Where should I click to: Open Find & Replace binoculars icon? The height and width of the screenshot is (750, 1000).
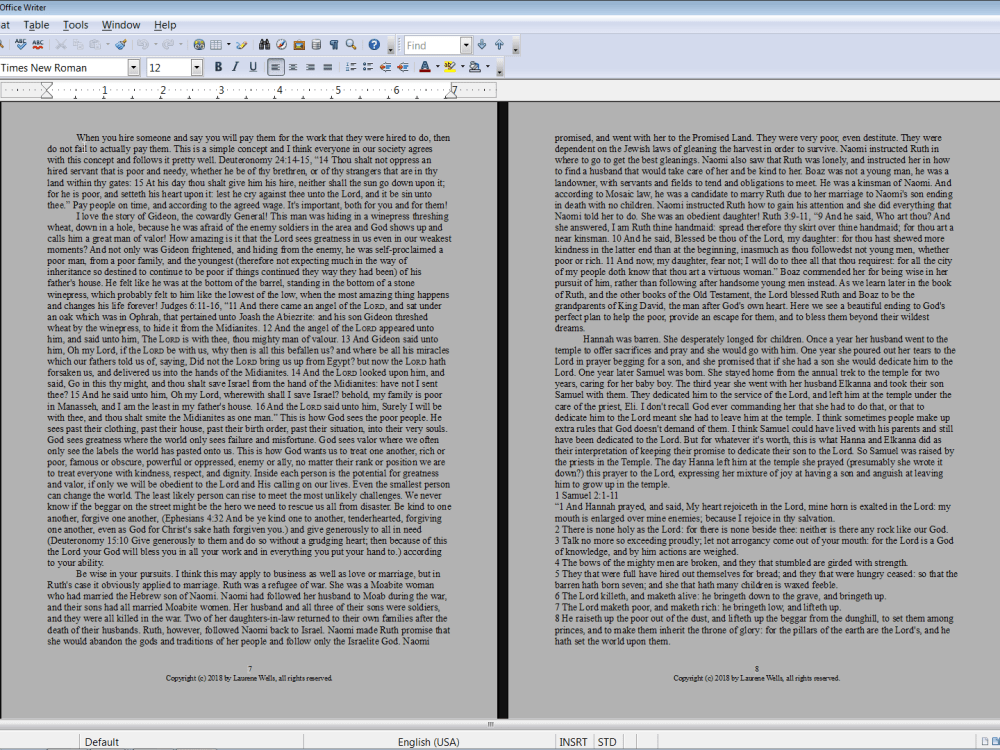(265, 45)
